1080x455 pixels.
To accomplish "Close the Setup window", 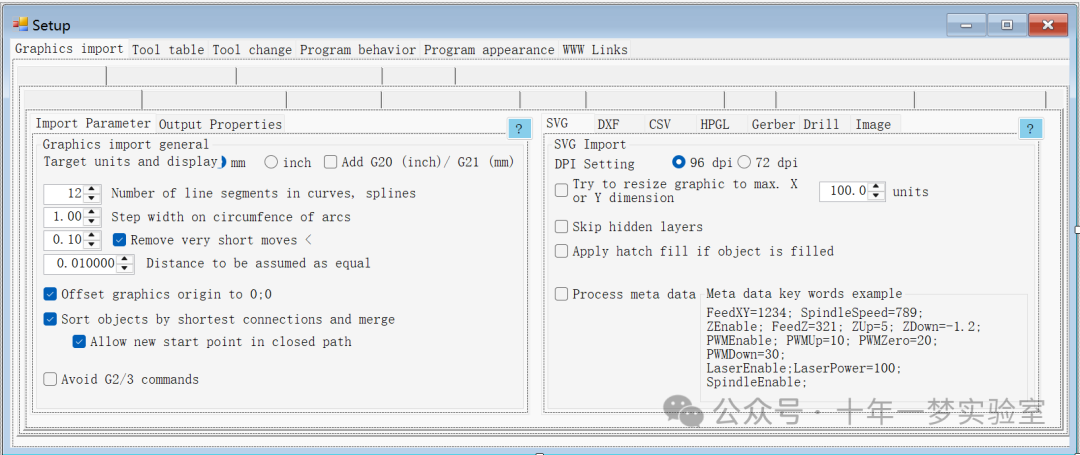I will pos(1048,25).
